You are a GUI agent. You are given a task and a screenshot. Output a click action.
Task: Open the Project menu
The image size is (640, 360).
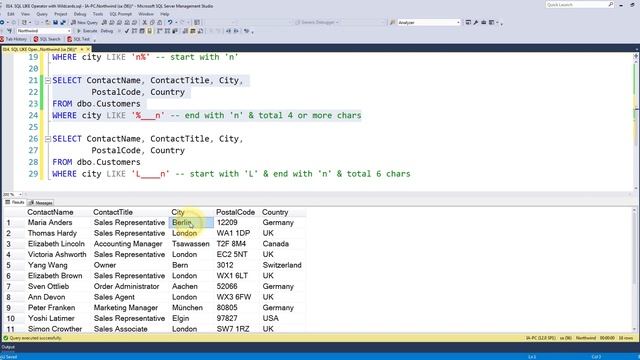tap(60, 14)
